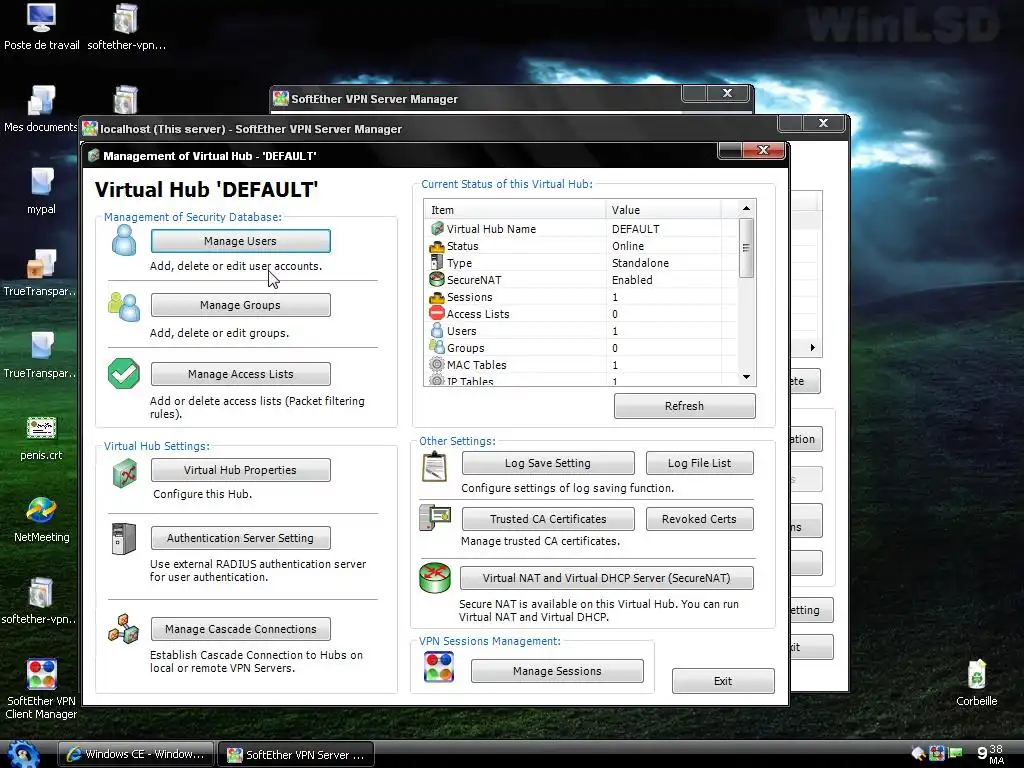Click the Manage Users button
The width and height of the screenshot is (1024, 768).
pyautogui.click(x=240, y=241)
